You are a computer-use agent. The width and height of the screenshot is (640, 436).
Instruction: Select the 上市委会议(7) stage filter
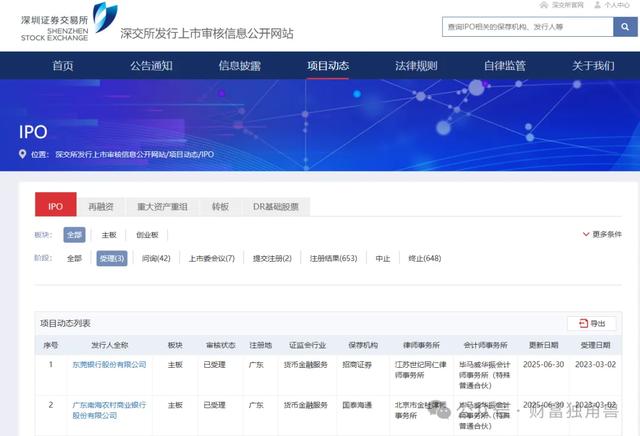pos(211,258)
